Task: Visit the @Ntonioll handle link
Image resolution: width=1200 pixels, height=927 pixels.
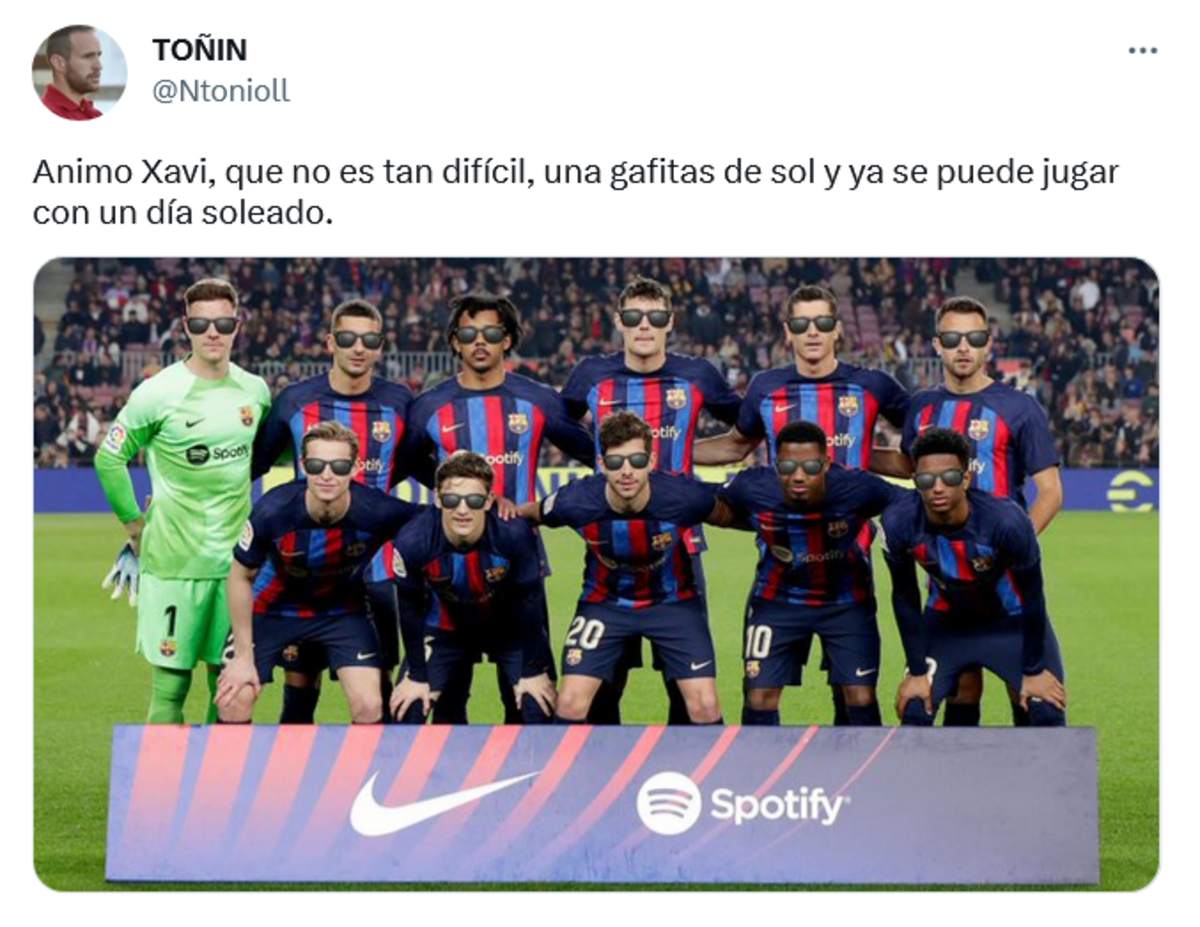Action: pyautogui.click(x=221, y=91)
